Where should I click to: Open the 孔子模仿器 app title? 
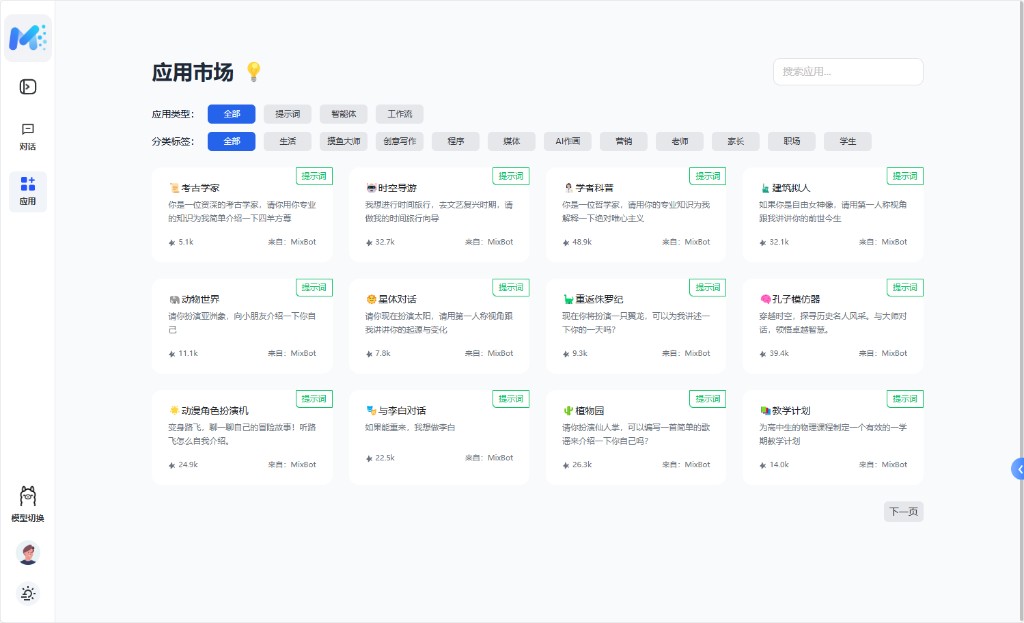pyautogui.click(x=796, y=300)
